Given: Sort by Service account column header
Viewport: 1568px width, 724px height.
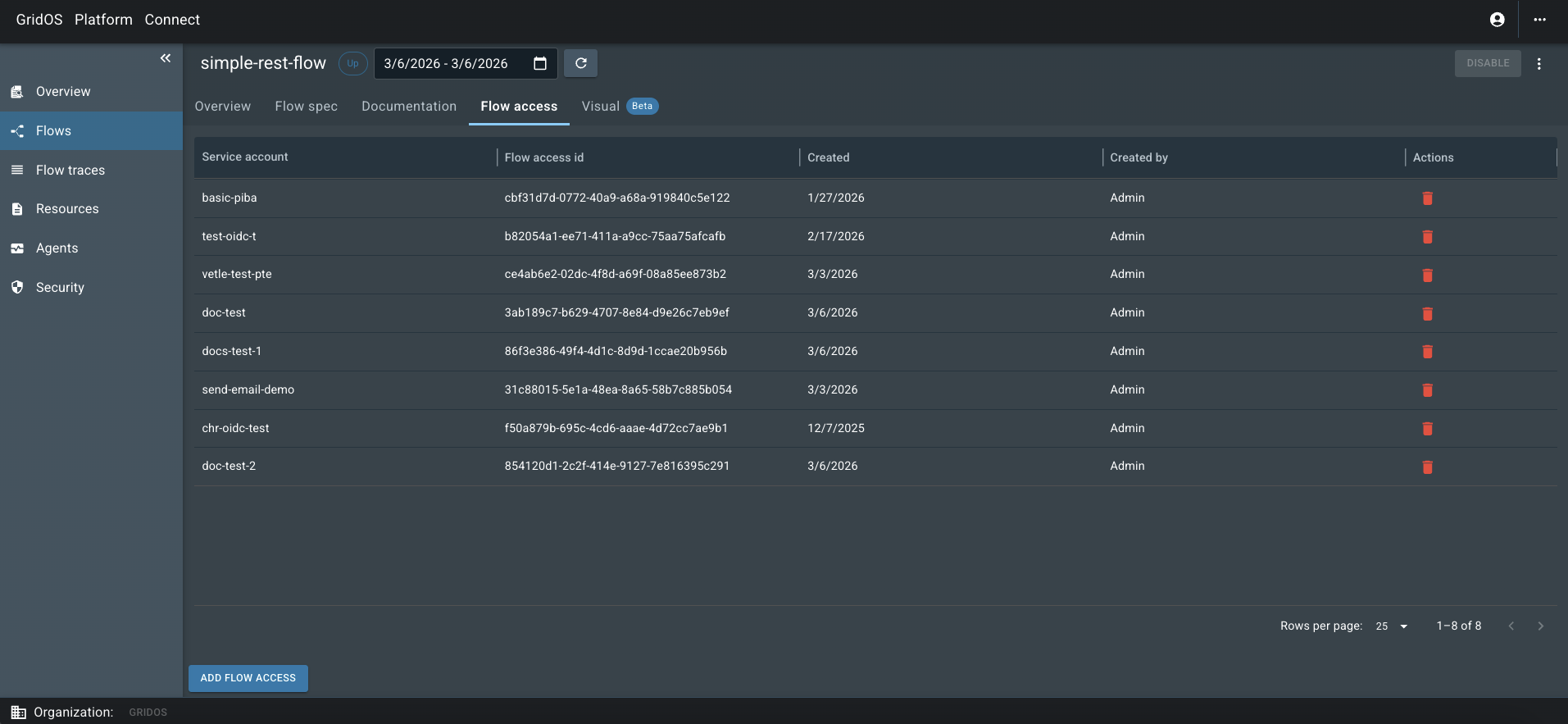Looking at the screenshot, I should point(245,157).
